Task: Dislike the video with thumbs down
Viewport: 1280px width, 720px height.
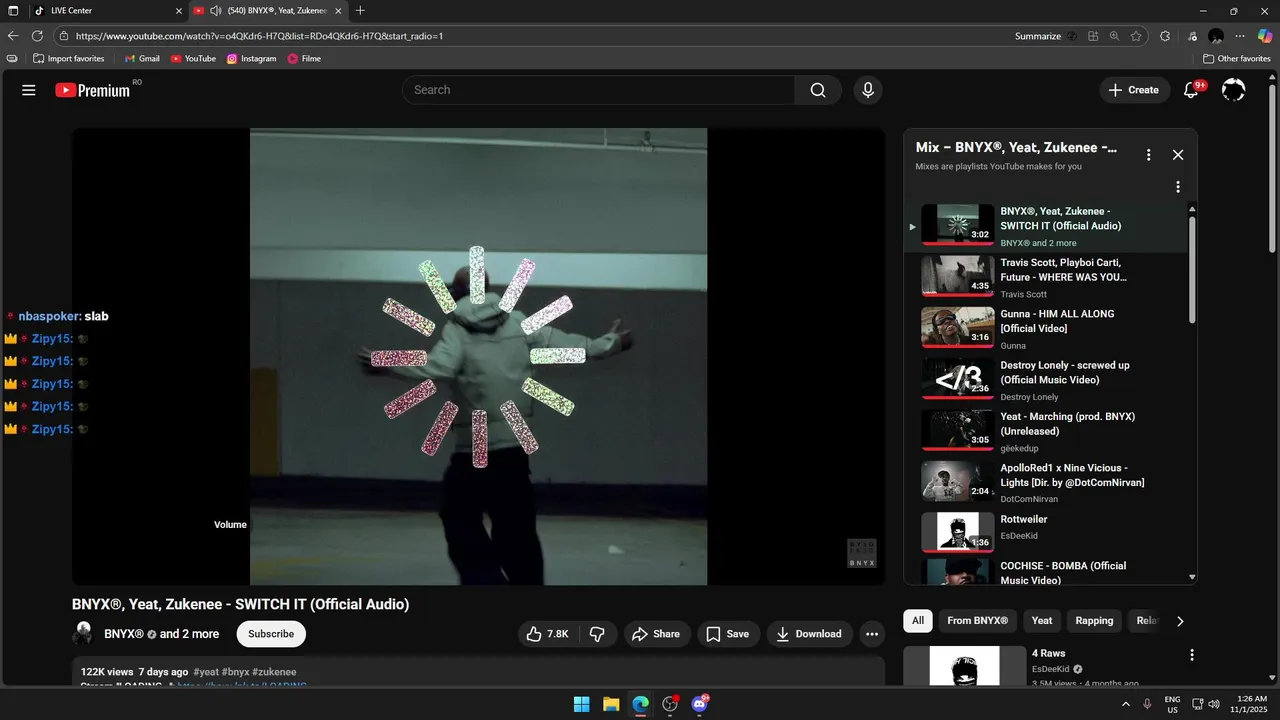Action: (x=597, y=634)
